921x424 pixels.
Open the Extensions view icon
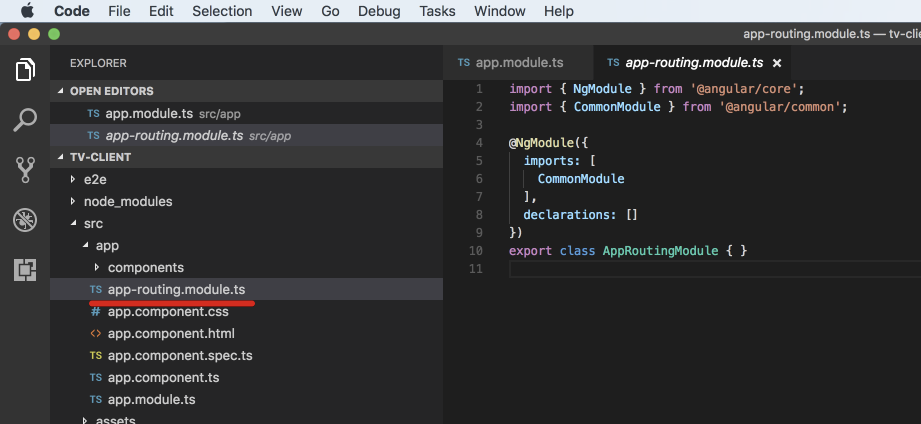(x=25, y=269)
